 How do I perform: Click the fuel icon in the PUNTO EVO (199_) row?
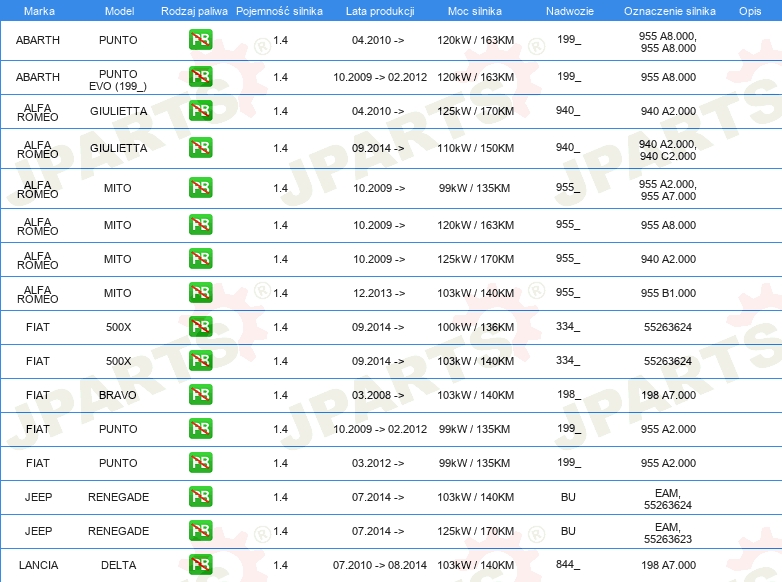pos(200,77)
